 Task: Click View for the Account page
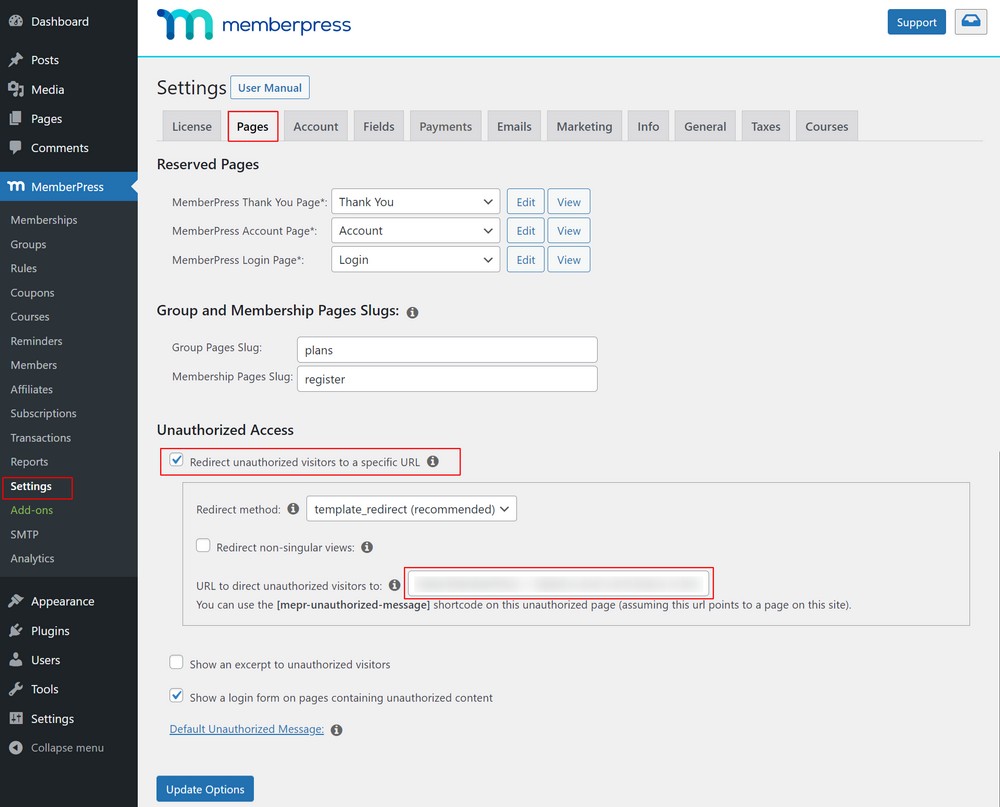pyautogui.click(x=569, y=230)
